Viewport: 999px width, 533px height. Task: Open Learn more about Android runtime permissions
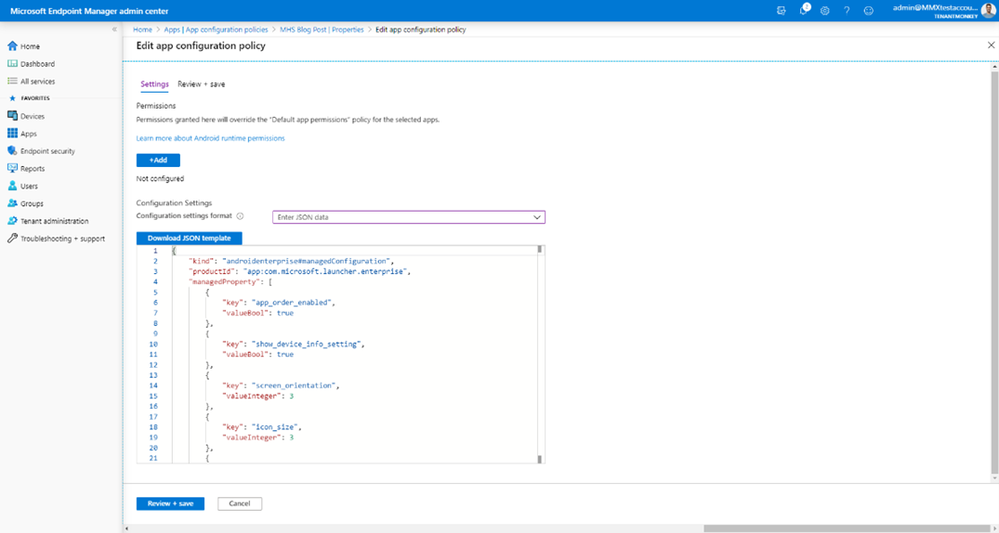coord(210,138)
